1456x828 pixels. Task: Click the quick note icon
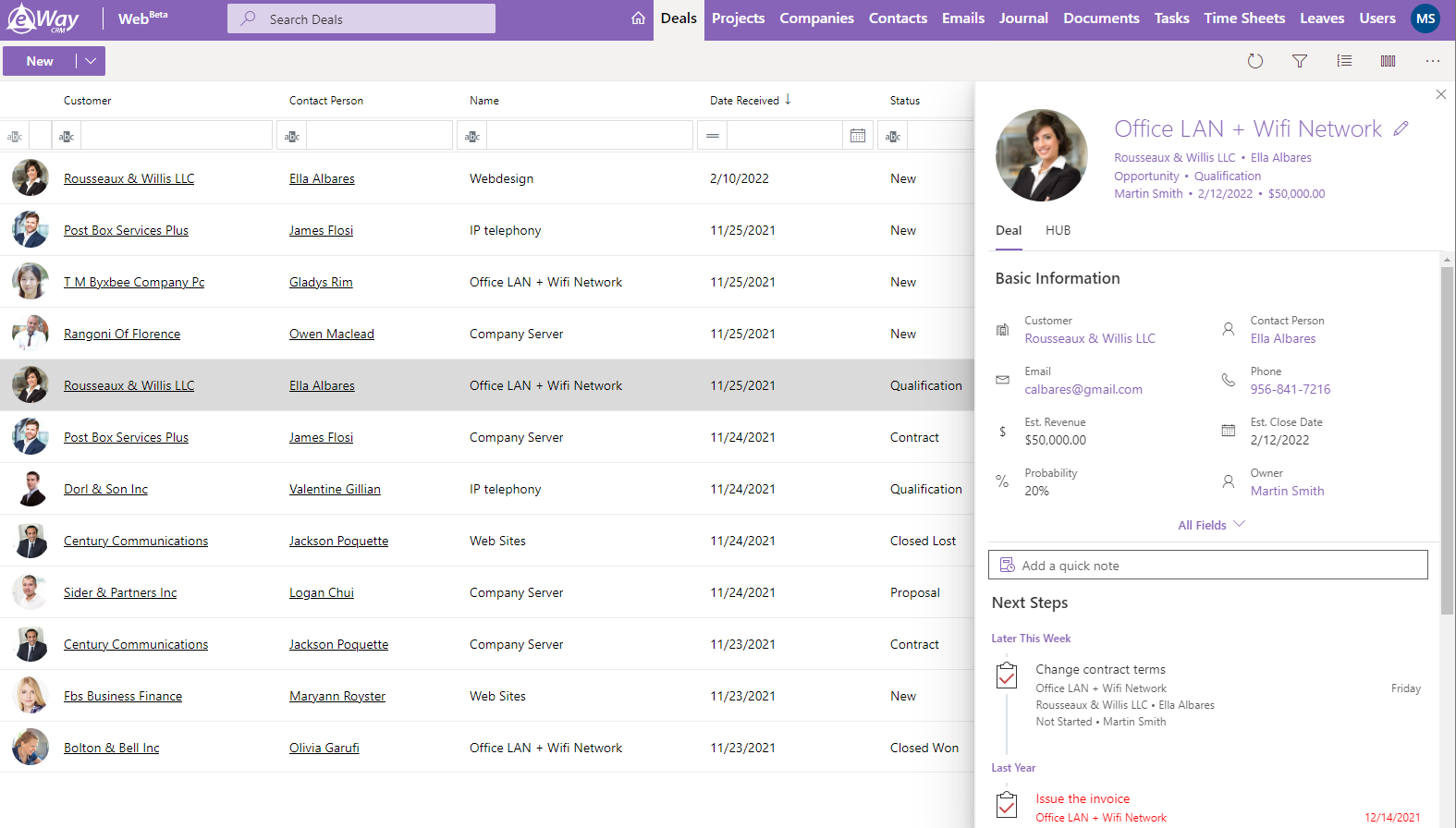tap(1008, 566)
